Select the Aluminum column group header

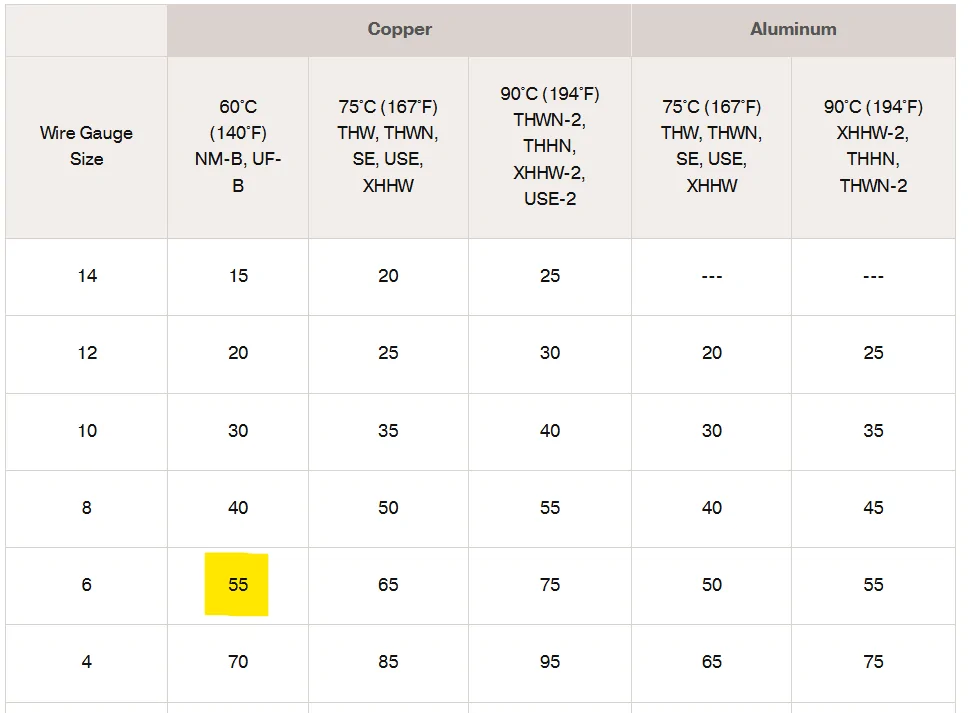coord(793,29)
